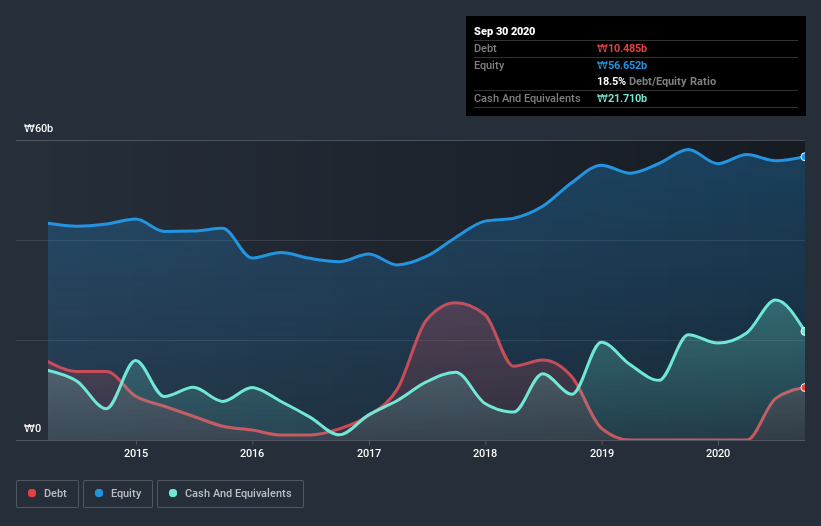Screen dimensions: 821x526
Task: Click the Sep 30 2020 tooltip date
Action: click(505, 31)
